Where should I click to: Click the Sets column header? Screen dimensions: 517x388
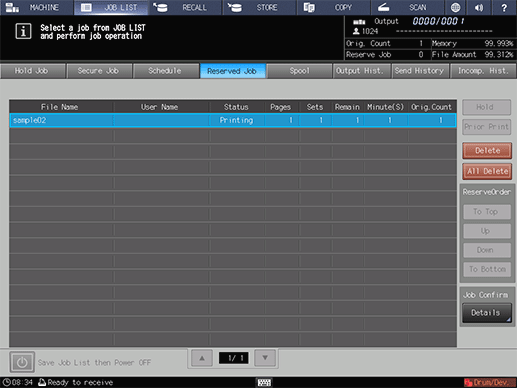tap(315, 107)
